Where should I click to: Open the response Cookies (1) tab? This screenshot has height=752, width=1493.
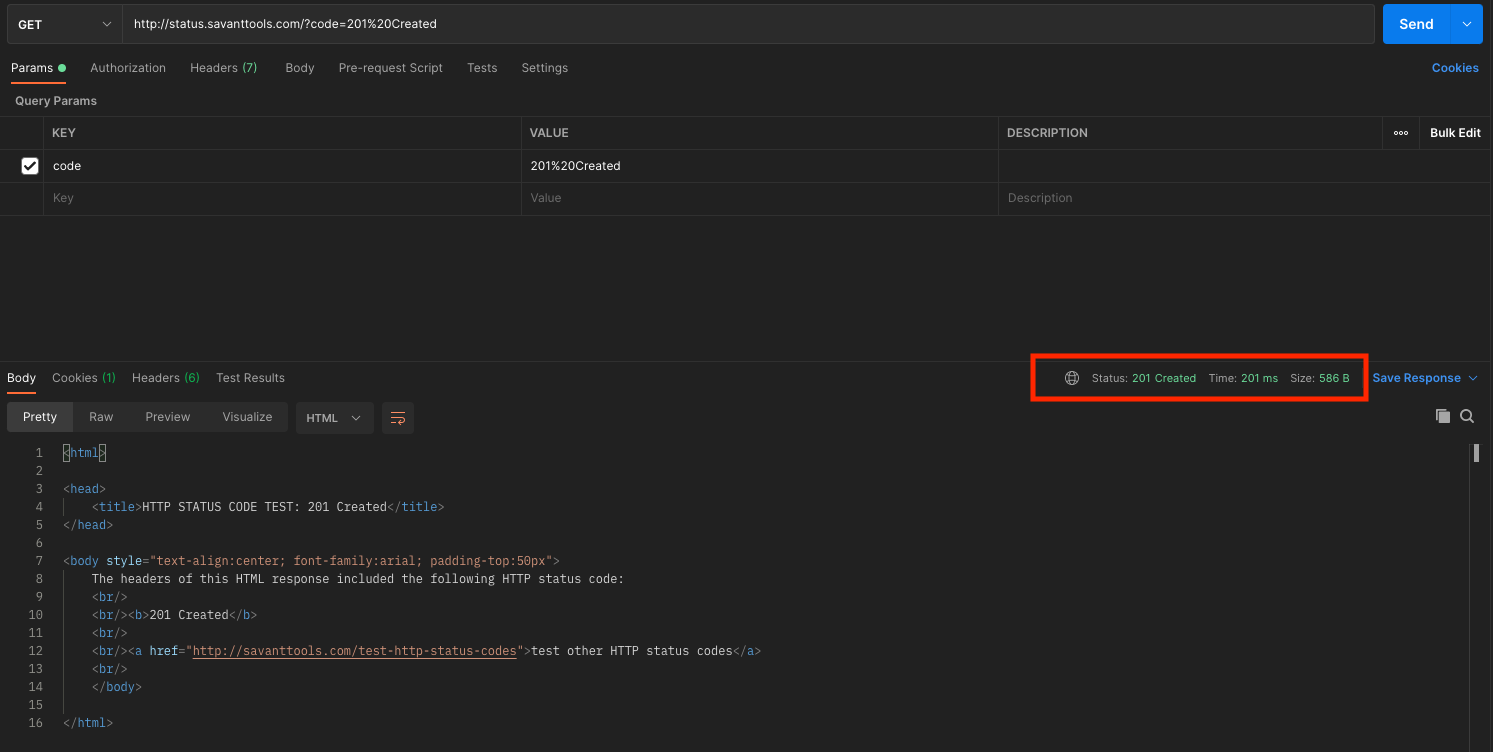coord(83,378)
